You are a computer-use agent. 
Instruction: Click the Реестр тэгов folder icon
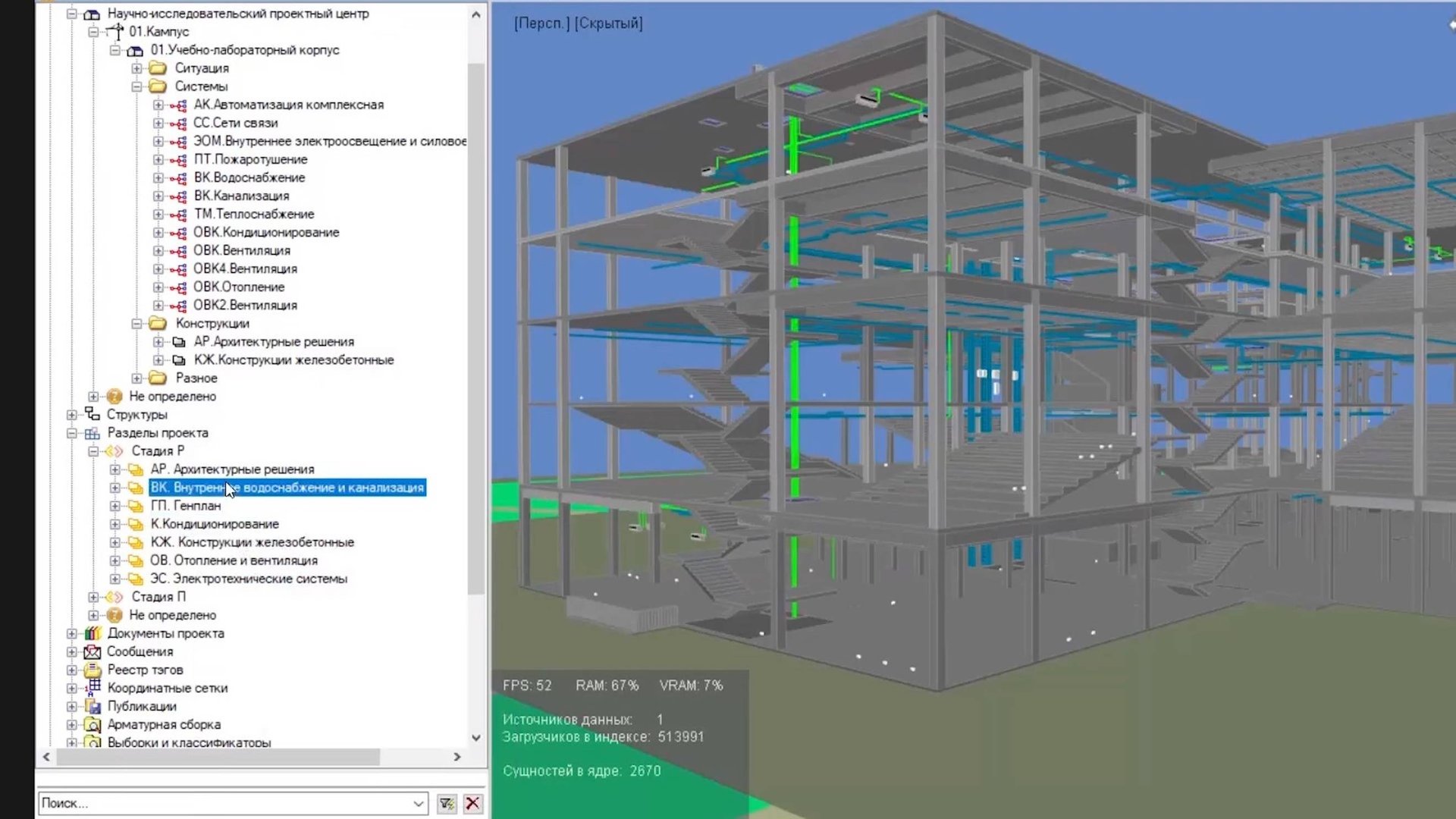pyautogui.click(x=93, y=670)
